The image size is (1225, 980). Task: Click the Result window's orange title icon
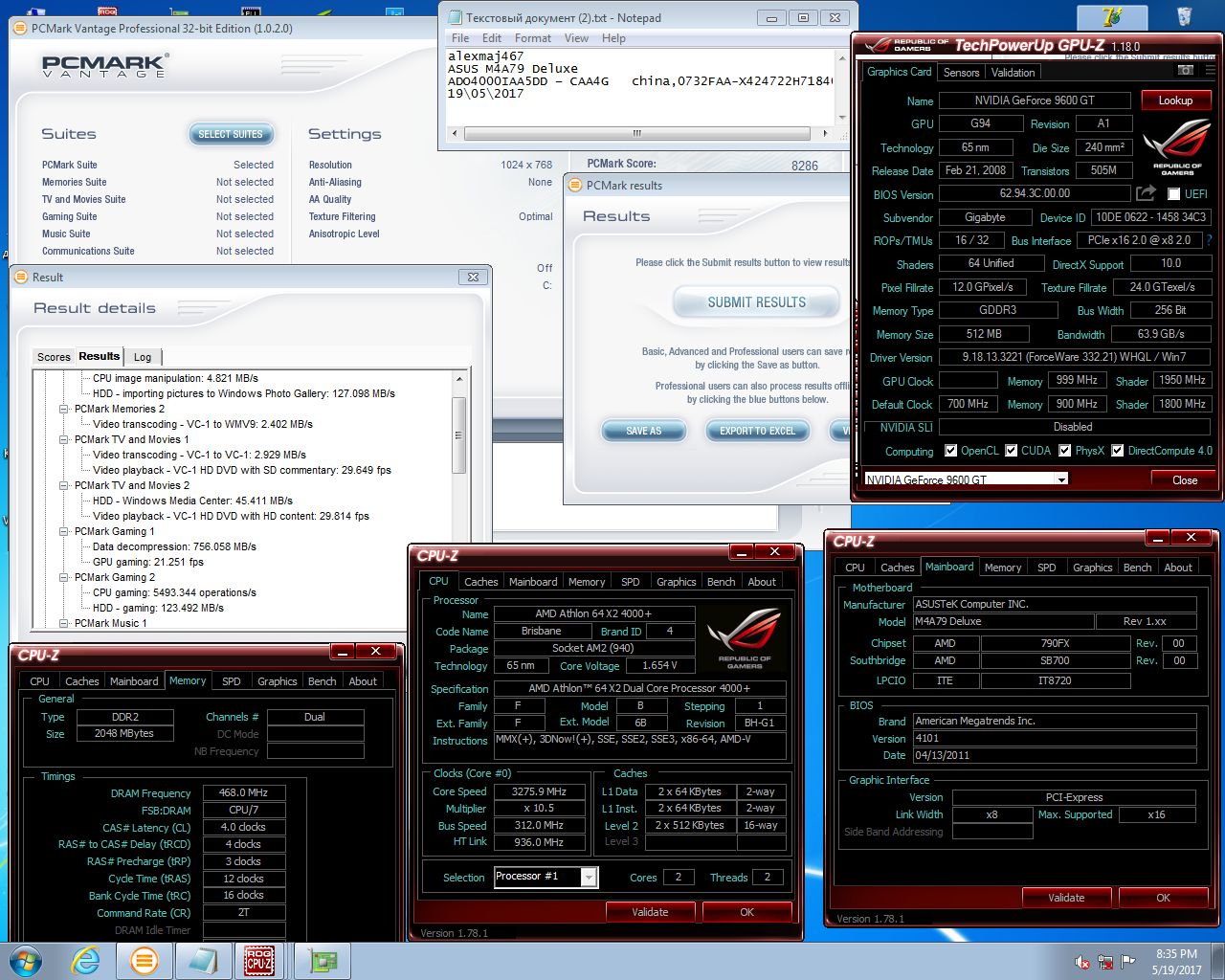click(x=21, y=277)
